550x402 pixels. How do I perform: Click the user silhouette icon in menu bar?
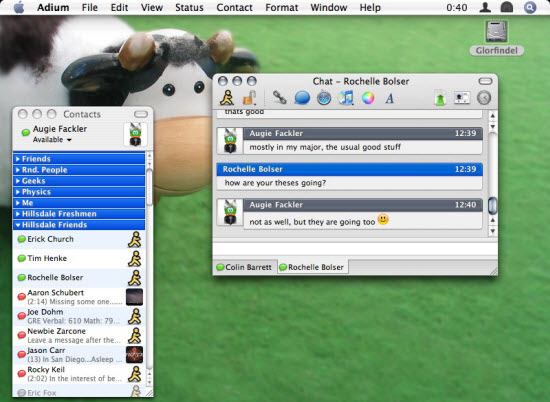[485, 7]
